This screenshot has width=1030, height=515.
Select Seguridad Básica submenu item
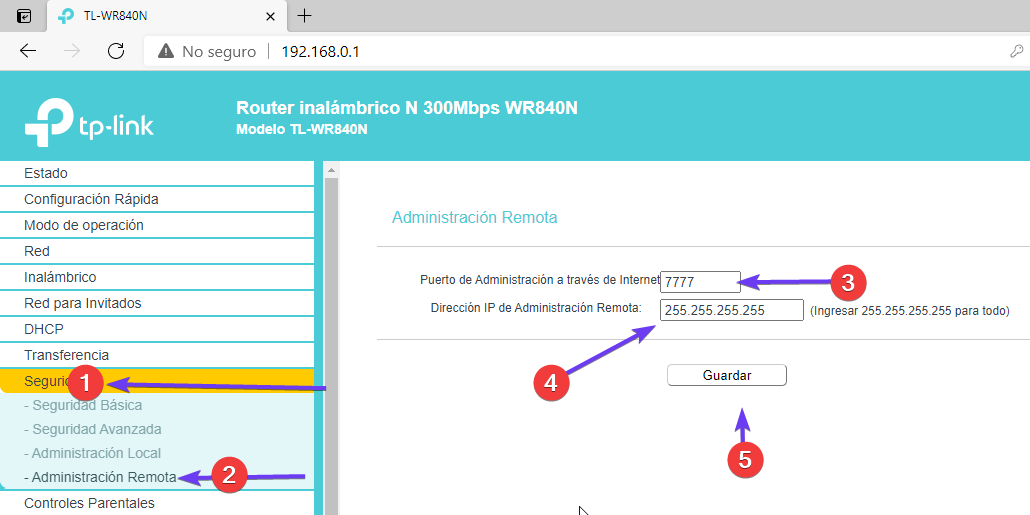(87, 405)
